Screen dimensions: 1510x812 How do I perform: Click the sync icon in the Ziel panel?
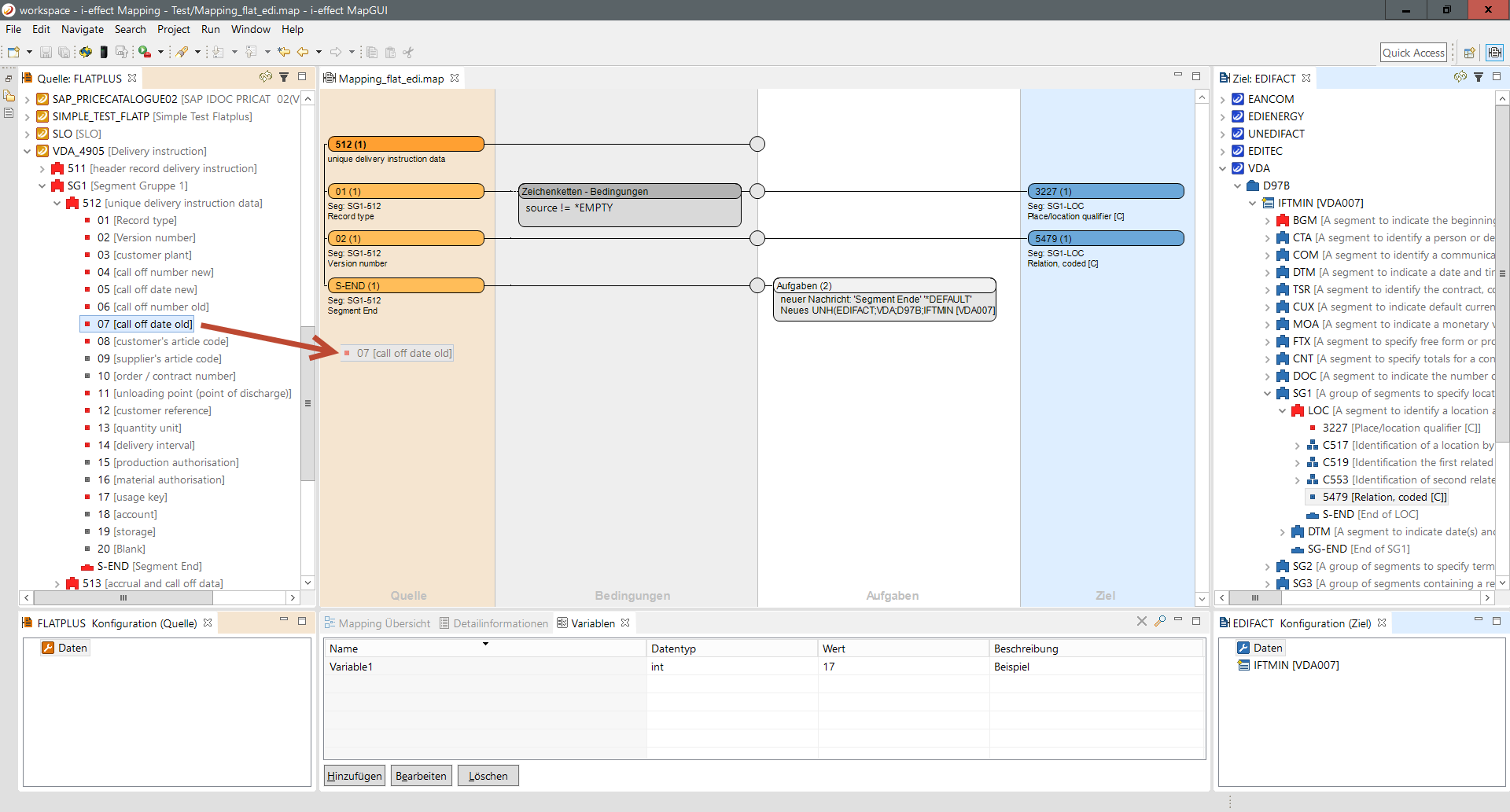click(x=1460, y=77)
